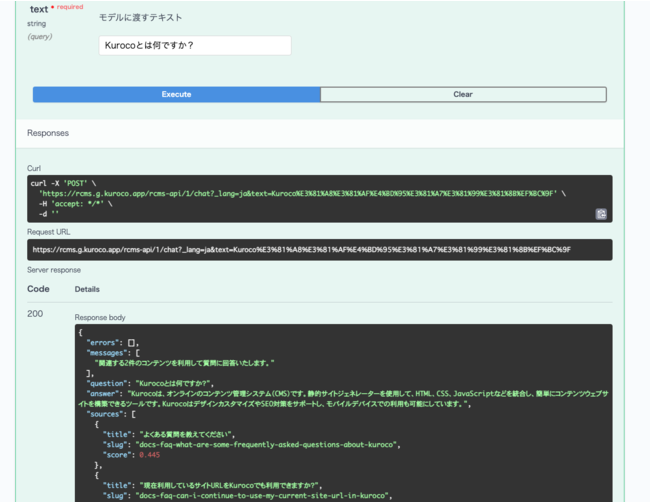Click the text query input field

196,45
